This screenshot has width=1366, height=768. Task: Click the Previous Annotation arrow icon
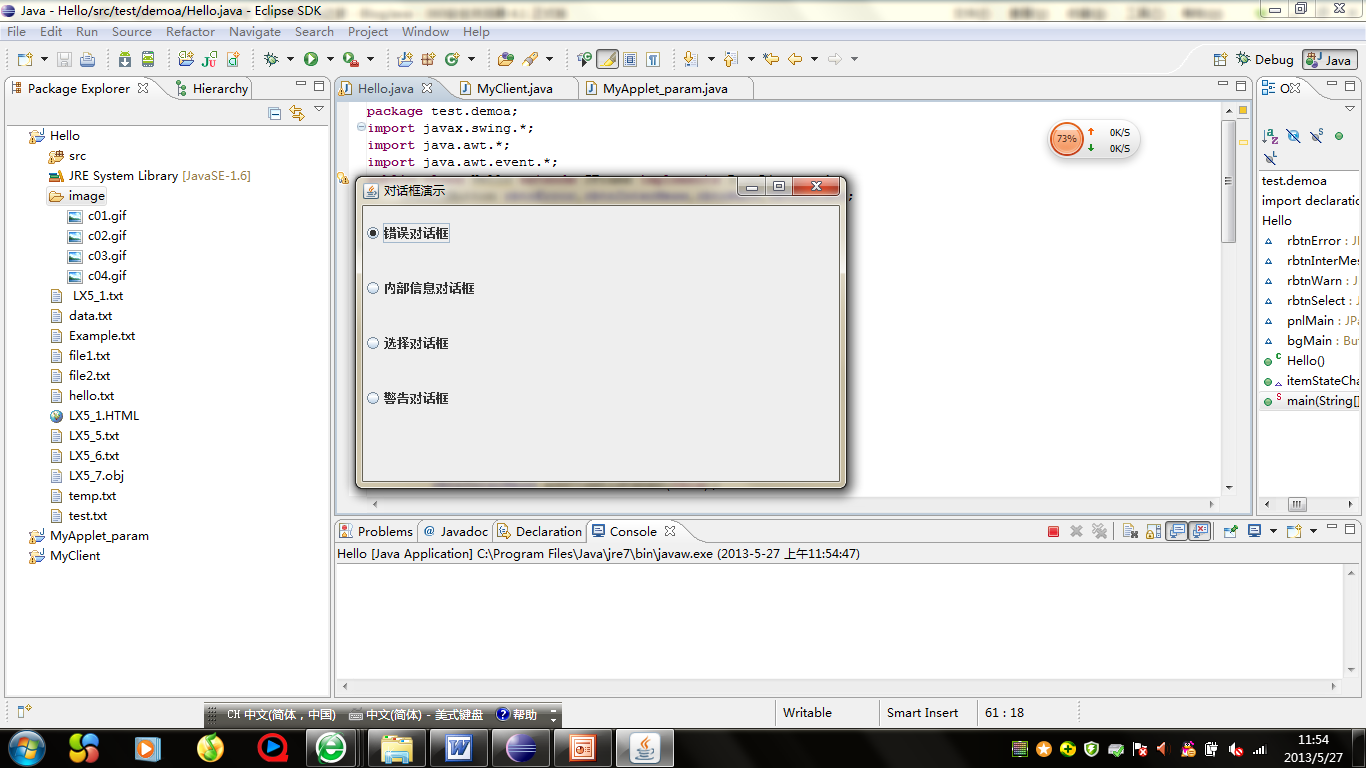pyautogui.click(x=730, y=59)
